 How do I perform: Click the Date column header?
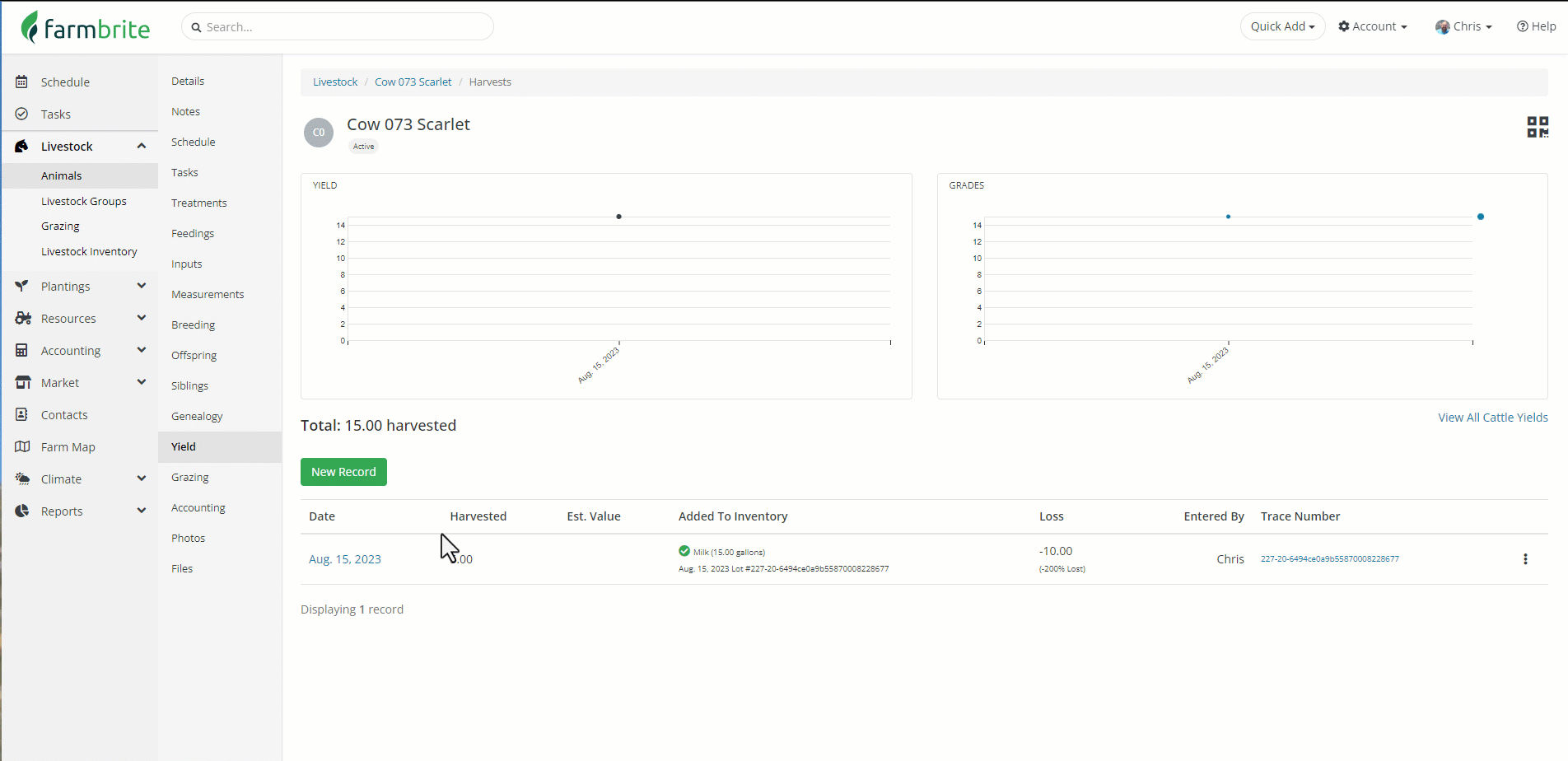pos(322,516)
